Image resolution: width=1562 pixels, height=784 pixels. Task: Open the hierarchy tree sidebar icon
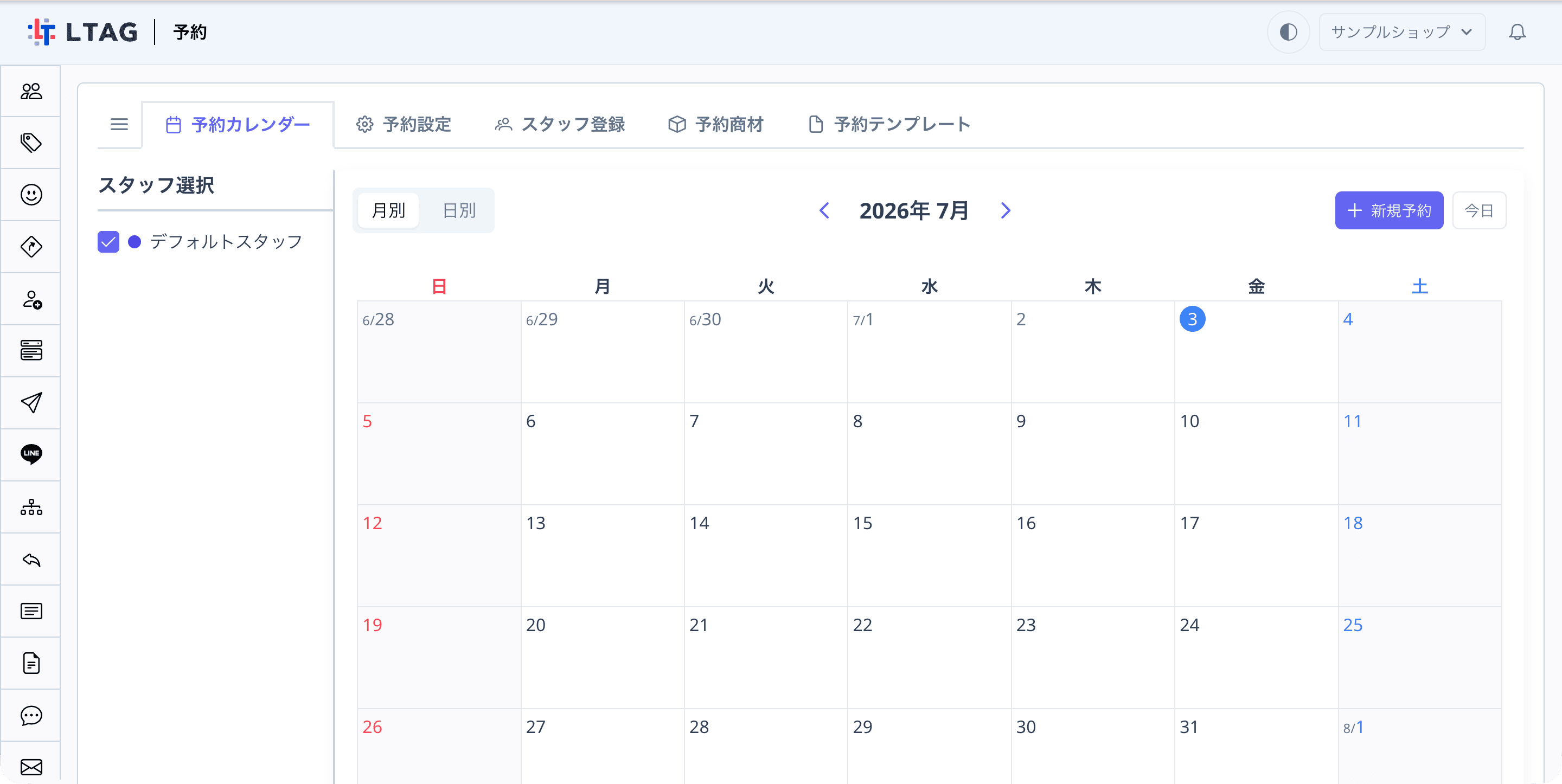coord(31,507)
